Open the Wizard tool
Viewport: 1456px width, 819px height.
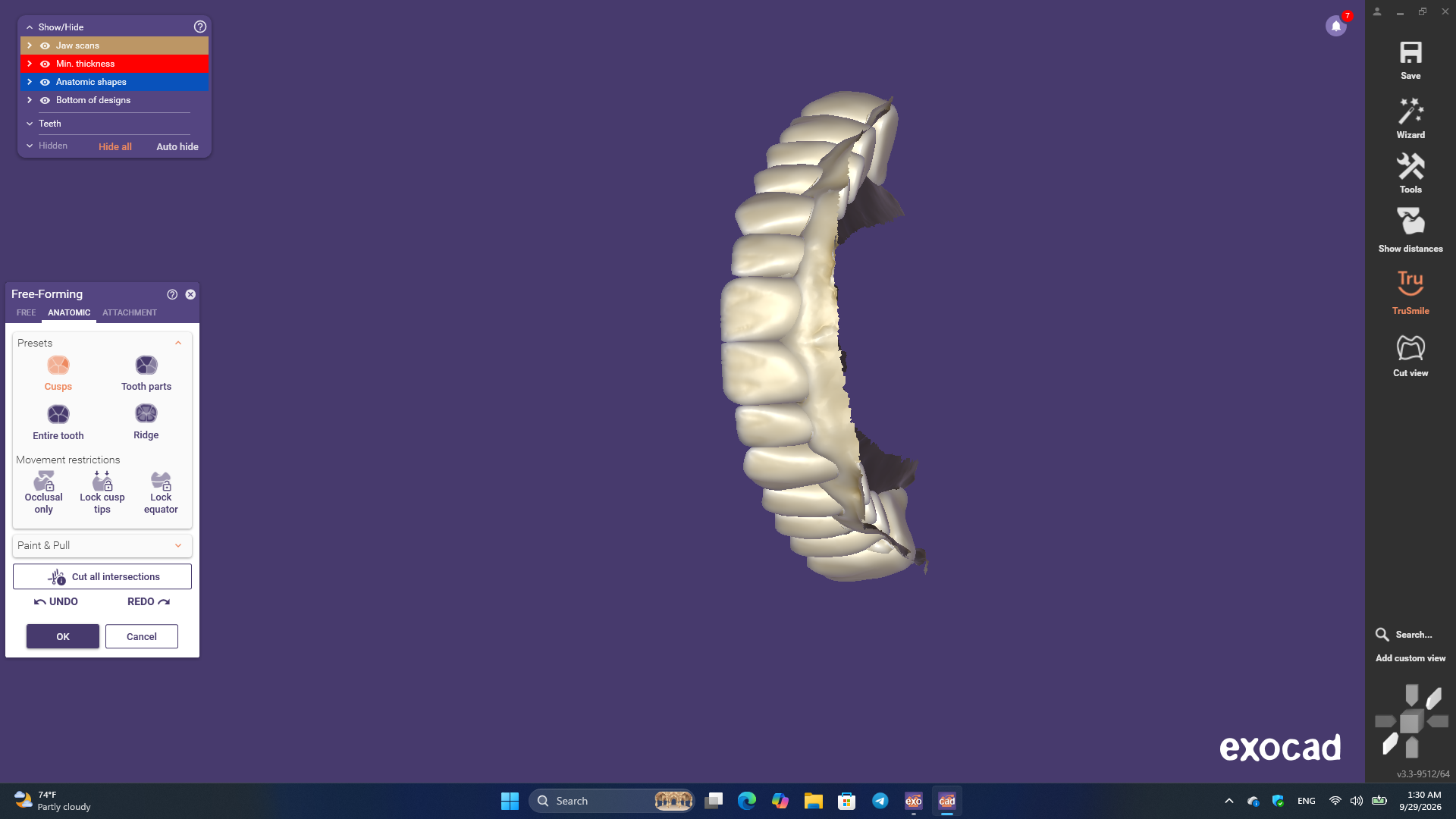coord(1410,111)
